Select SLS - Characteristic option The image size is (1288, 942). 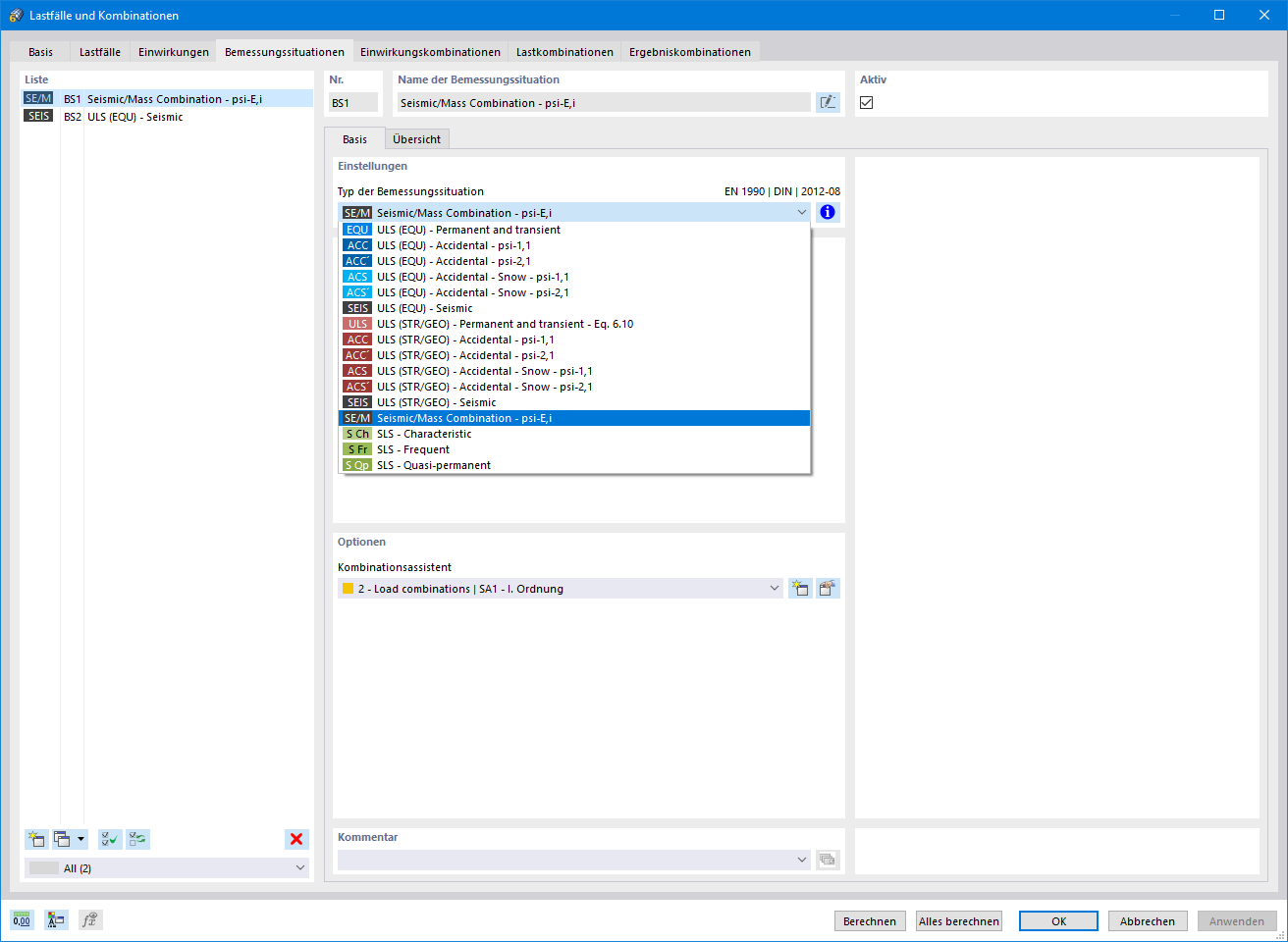point(575,434)
